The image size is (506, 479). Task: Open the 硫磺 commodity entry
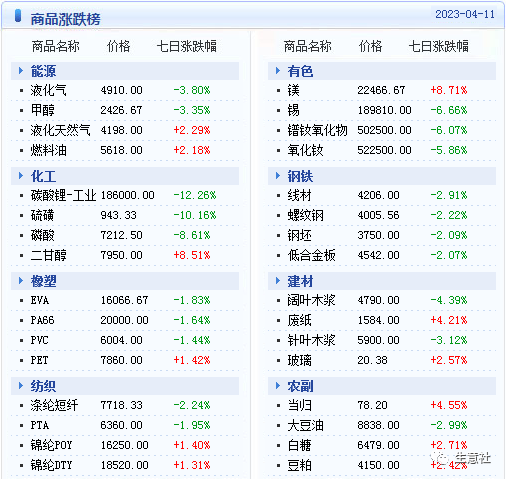tap(42, 215)
